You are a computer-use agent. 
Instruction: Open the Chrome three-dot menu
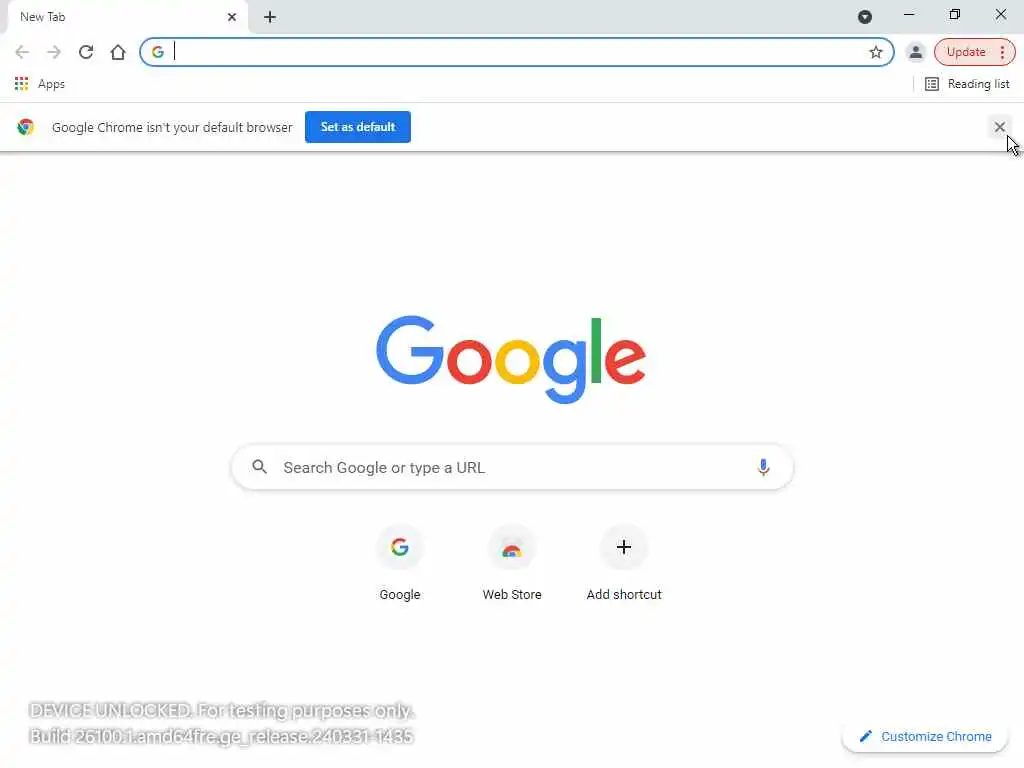[x=1002, y=52]
